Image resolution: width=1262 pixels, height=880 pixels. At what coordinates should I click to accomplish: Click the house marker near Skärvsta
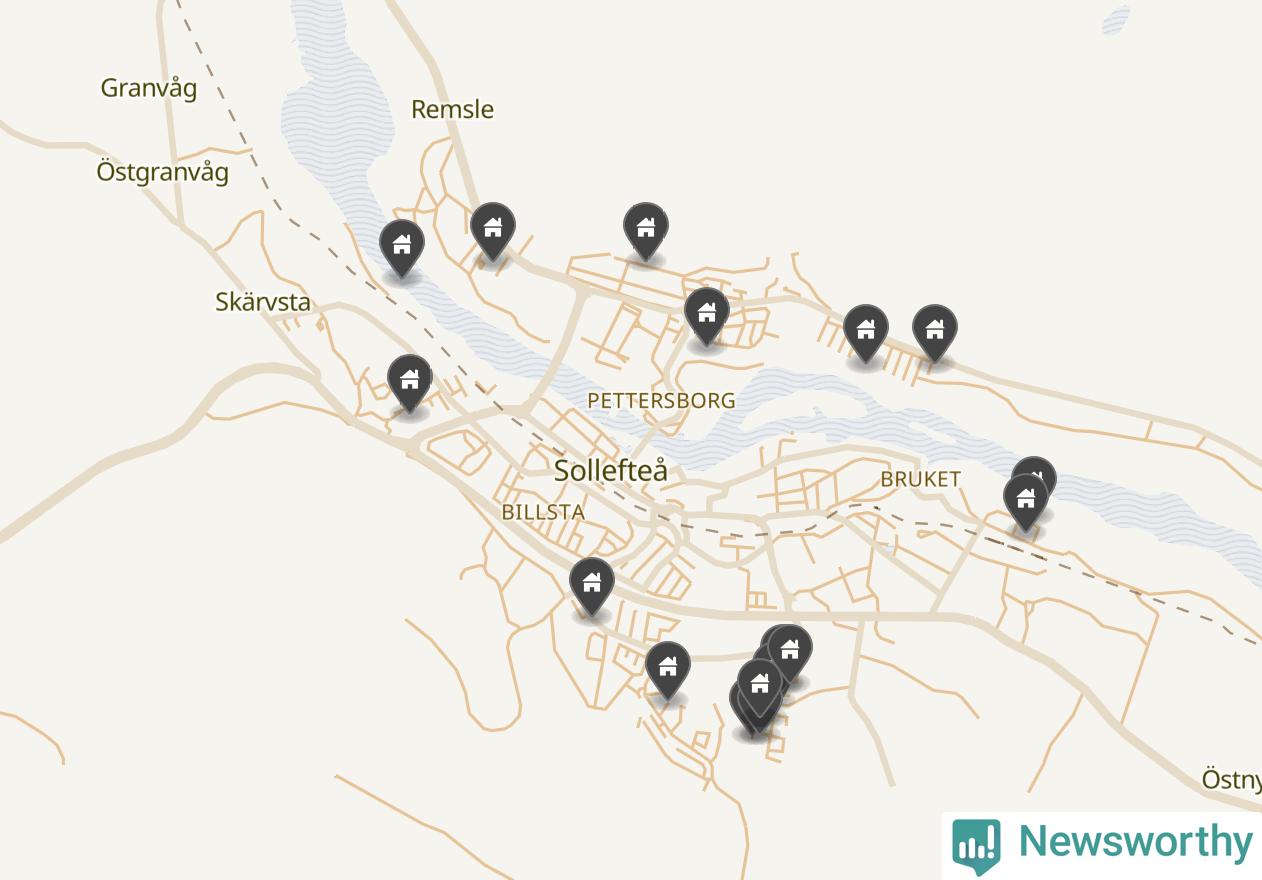pos(409,384)
